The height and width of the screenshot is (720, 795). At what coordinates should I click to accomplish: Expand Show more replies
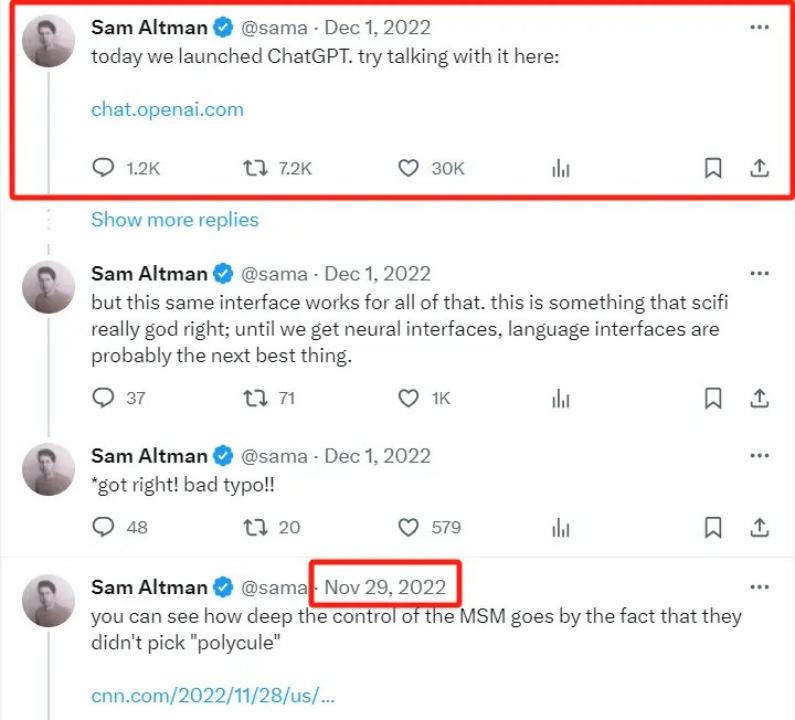coord(175,220)
